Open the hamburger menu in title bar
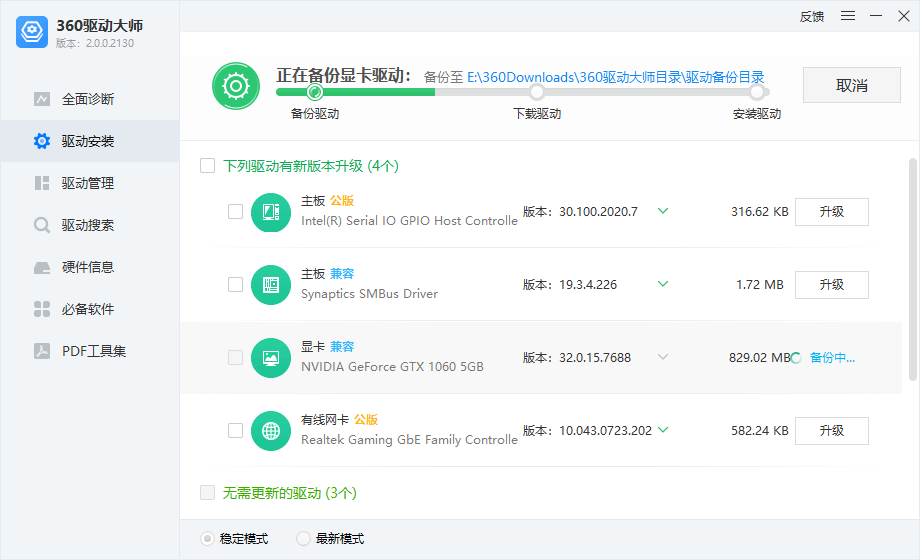This screenshot has width=920, height=560. click(848, 16)
